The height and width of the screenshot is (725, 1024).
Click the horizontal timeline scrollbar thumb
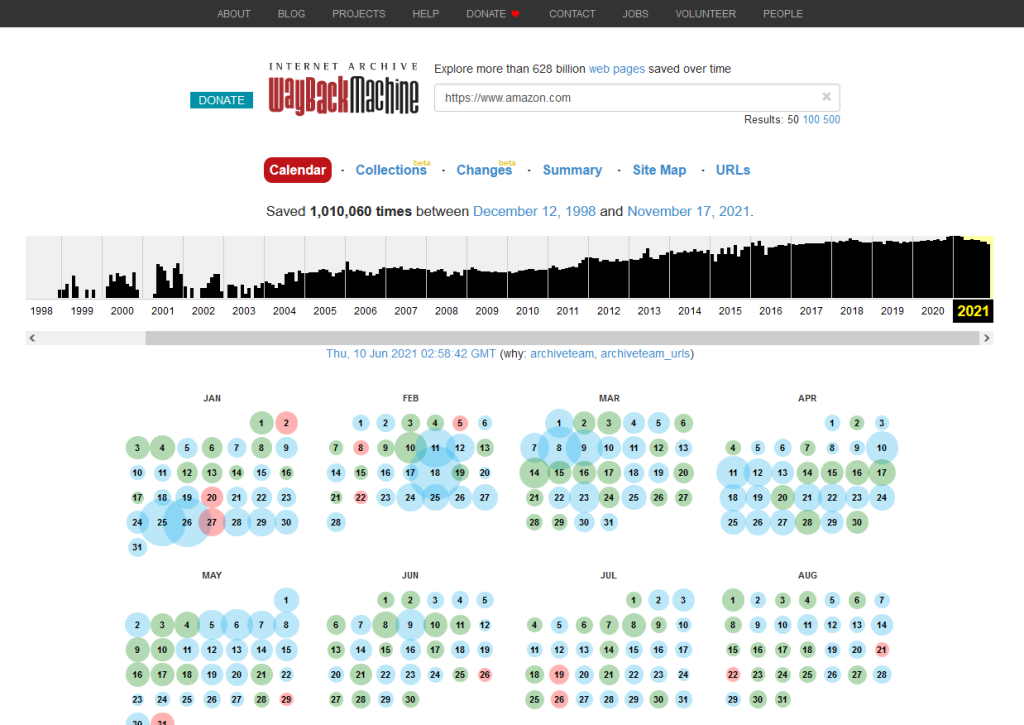(562, 338)
